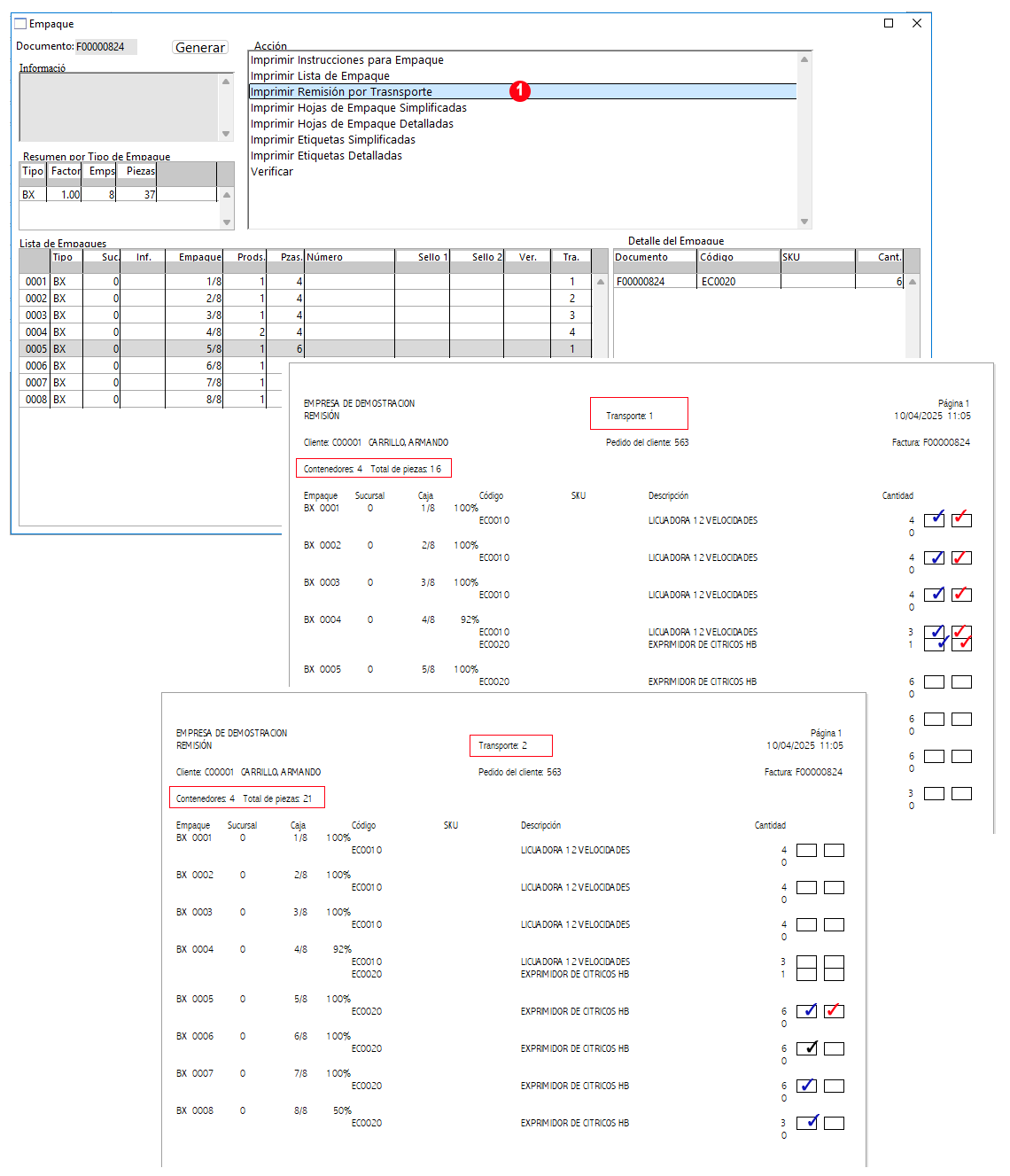Image resolution: width=1010 pixels, height=1176 pixels.
Task: Close the Empaque window
Action: pos(917,23)
